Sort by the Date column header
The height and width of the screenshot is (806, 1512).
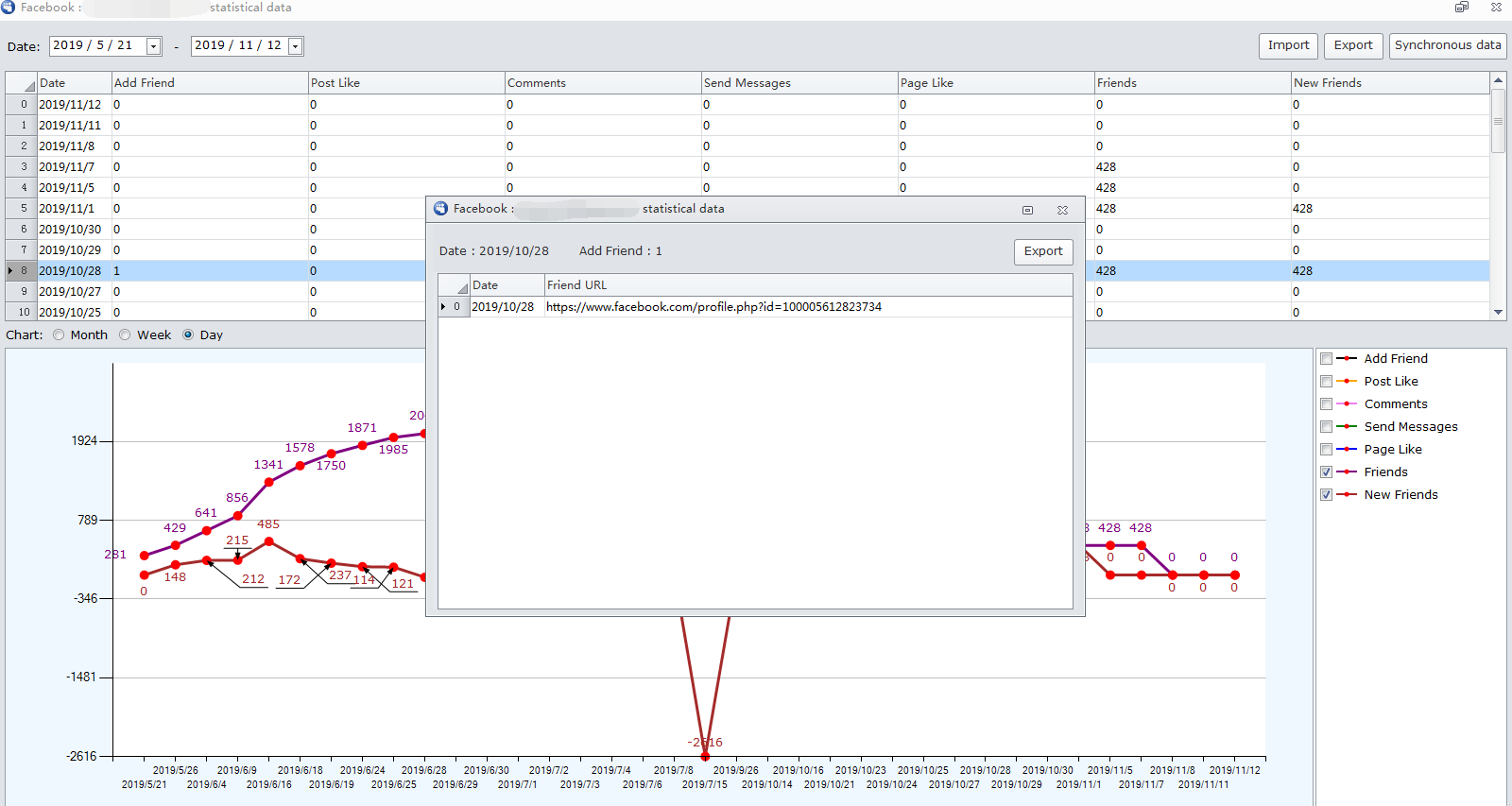[x=74, y=83]
